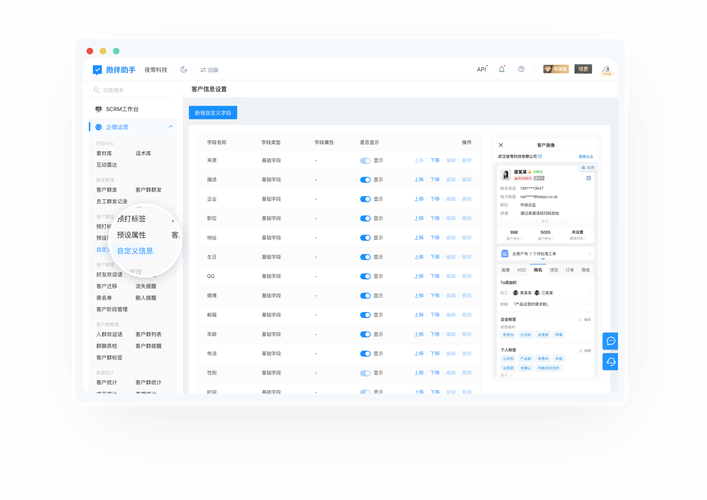707x500 pixels.
Task: Open SCRM工作台 from the sidebar icon
Action: [98, 109]
